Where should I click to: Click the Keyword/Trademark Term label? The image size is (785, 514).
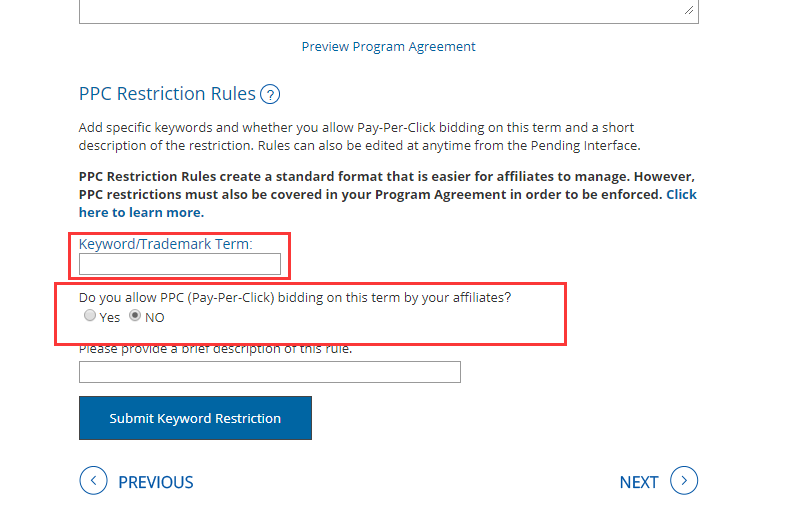165,243
